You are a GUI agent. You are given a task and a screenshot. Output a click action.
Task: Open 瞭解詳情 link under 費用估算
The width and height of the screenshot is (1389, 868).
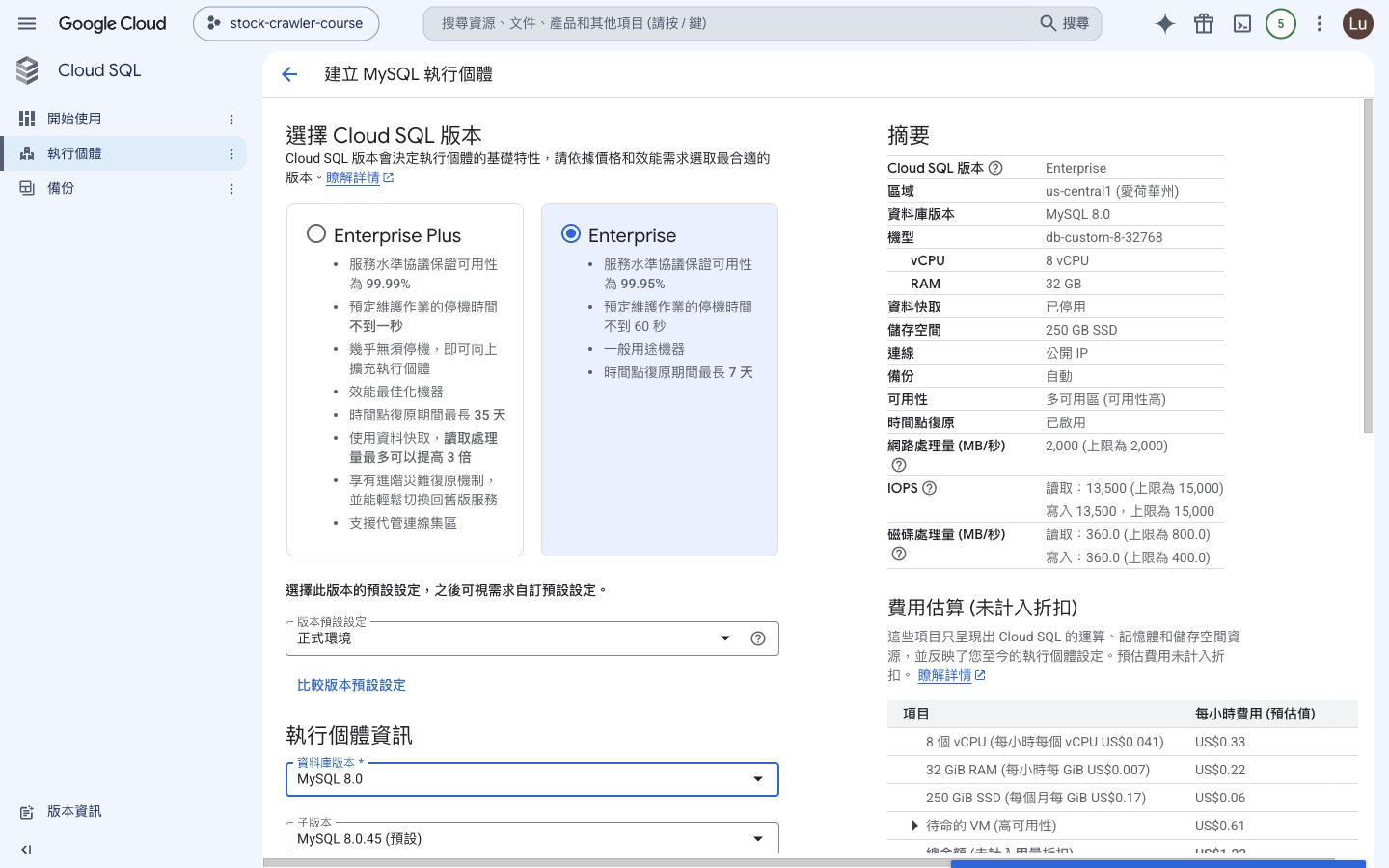(x=951, y=675)
